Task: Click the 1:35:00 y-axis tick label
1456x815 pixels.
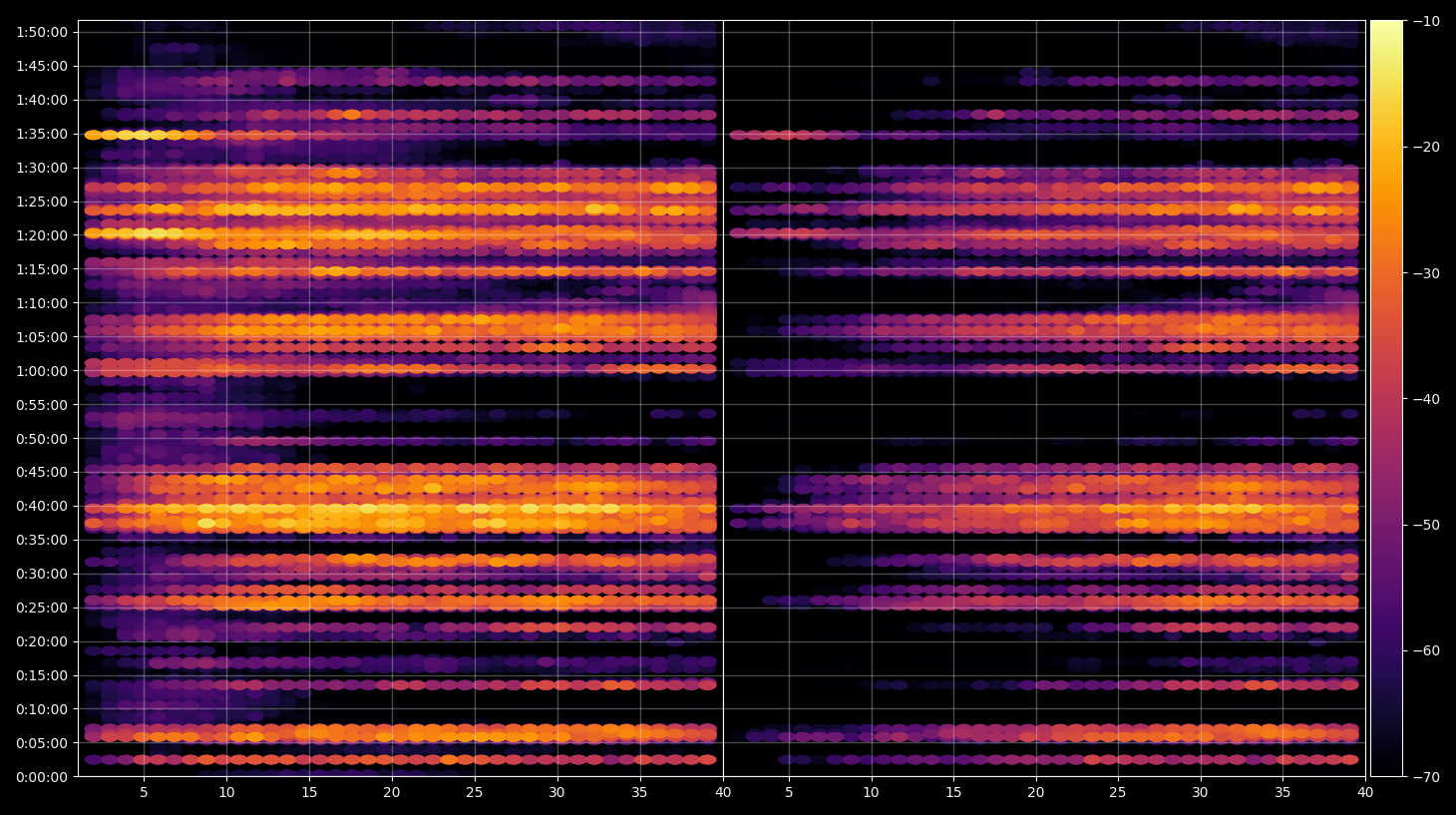Action: pos(42,134)
